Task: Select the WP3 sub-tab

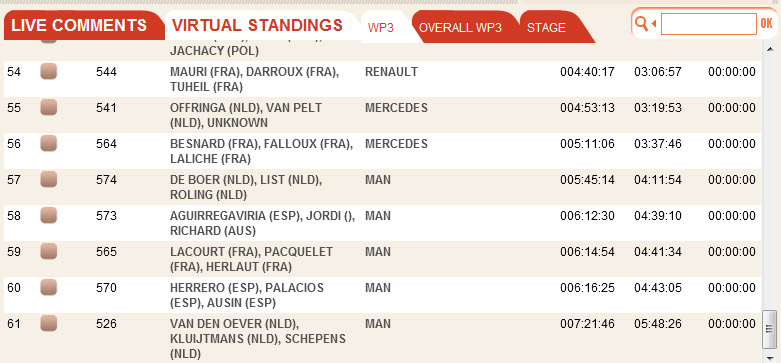Action: 382,27
